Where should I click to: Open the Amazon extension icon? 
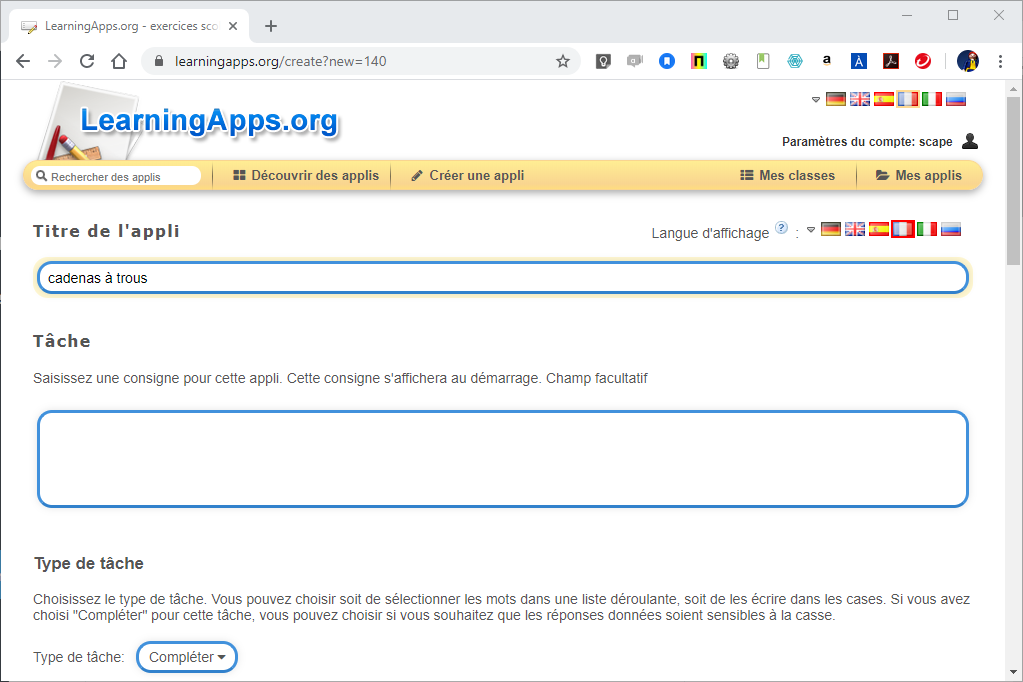coord(827,61)
